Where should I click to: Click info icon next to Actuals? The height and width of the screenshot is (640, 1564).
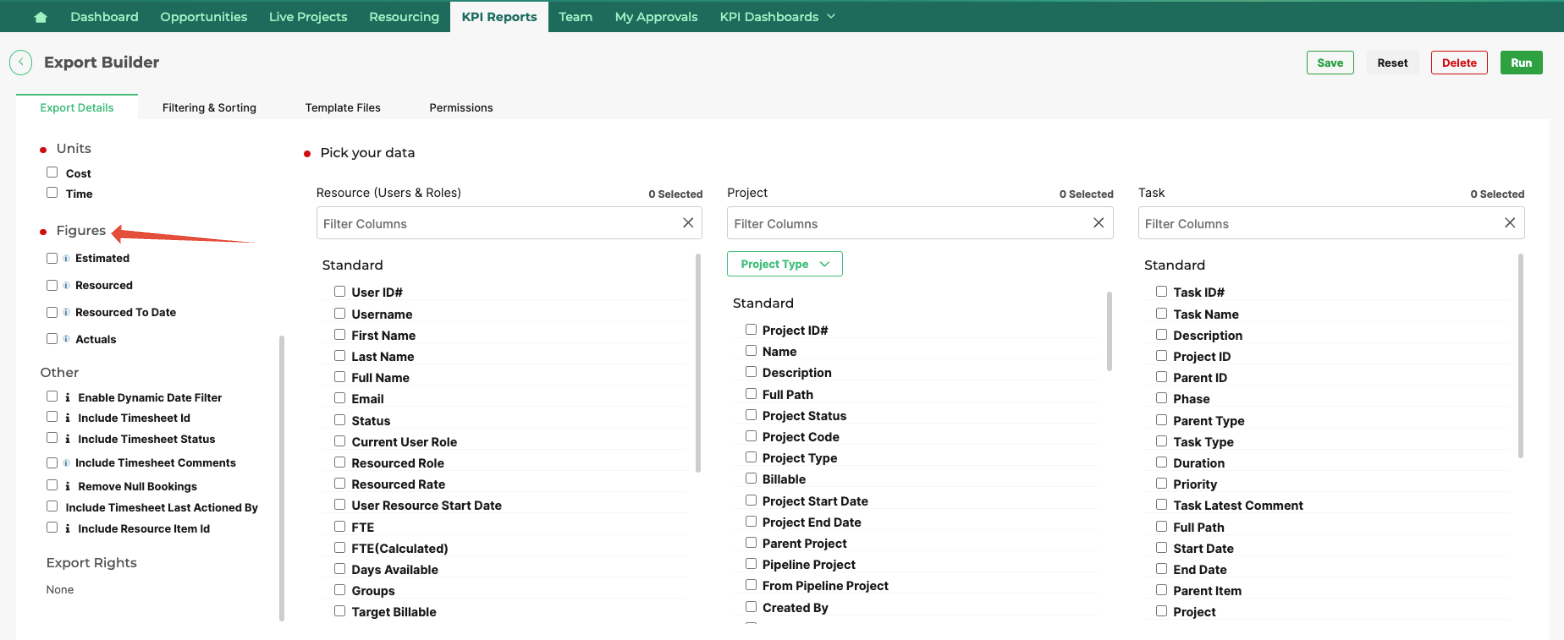[66, 339]
